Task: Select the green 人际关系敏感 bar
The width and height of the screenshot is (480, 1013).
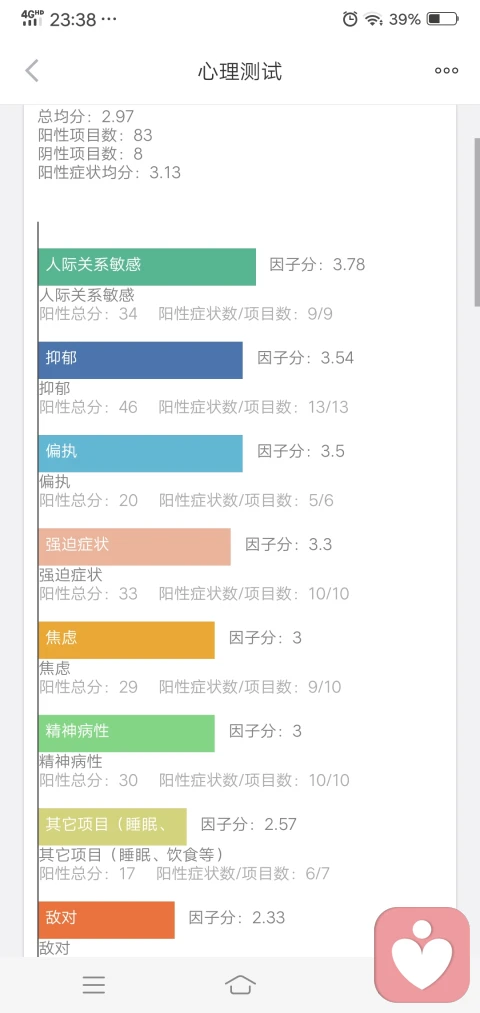Action: click(147, 267)
